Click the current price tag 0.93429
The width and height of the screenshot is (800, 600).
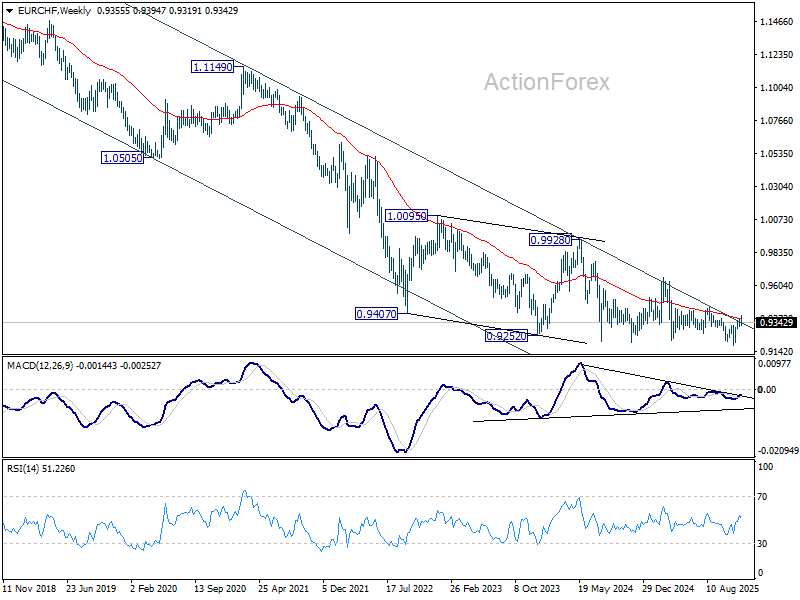[776, 322]
